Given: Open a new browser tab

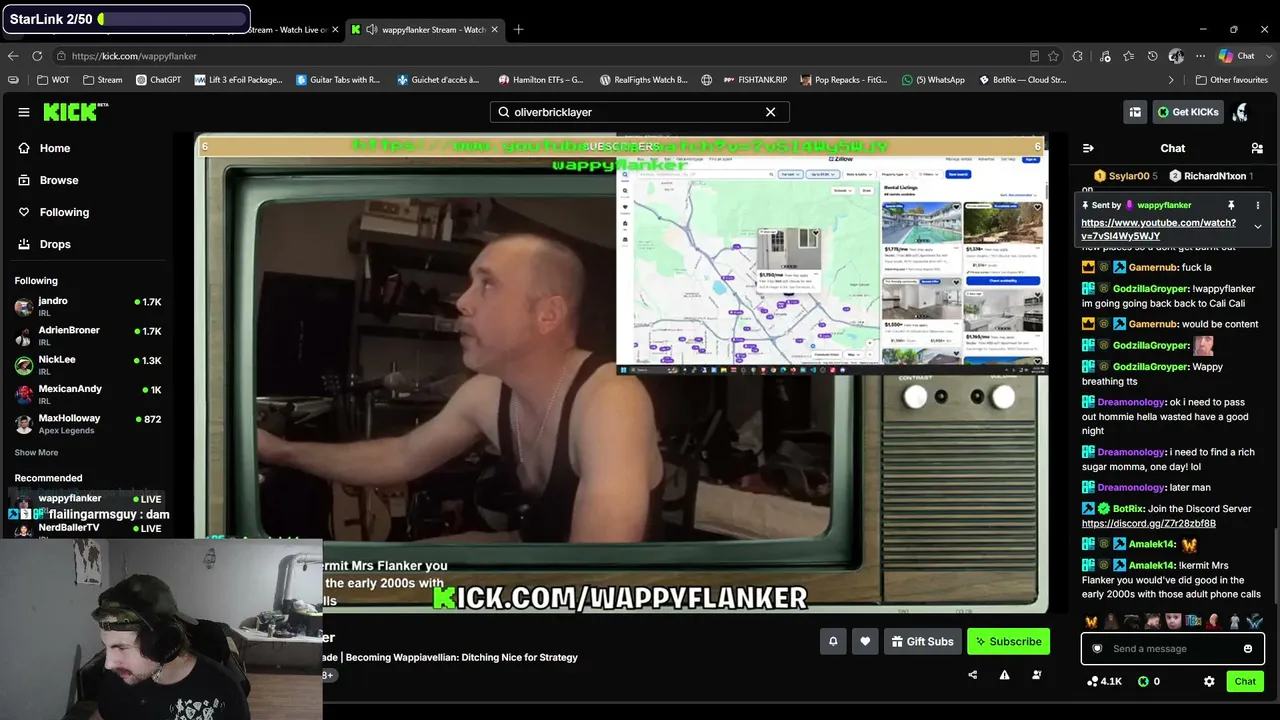Looking at the screenshot, I should point(518,30).
